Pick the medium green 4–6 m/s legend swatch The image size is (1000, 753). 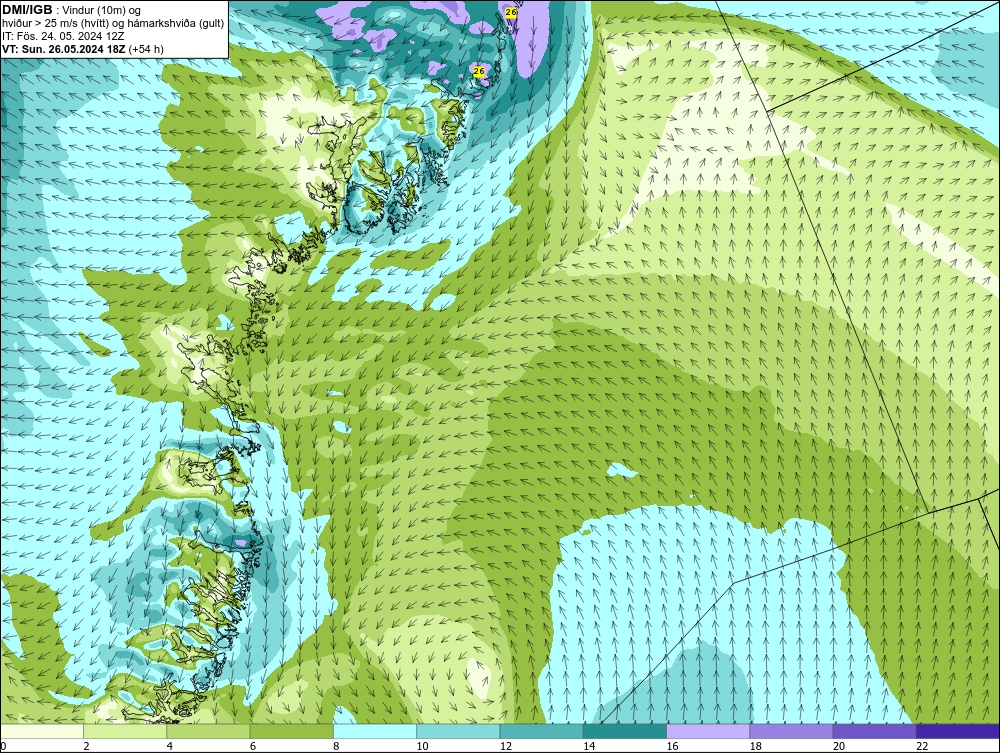208,731
